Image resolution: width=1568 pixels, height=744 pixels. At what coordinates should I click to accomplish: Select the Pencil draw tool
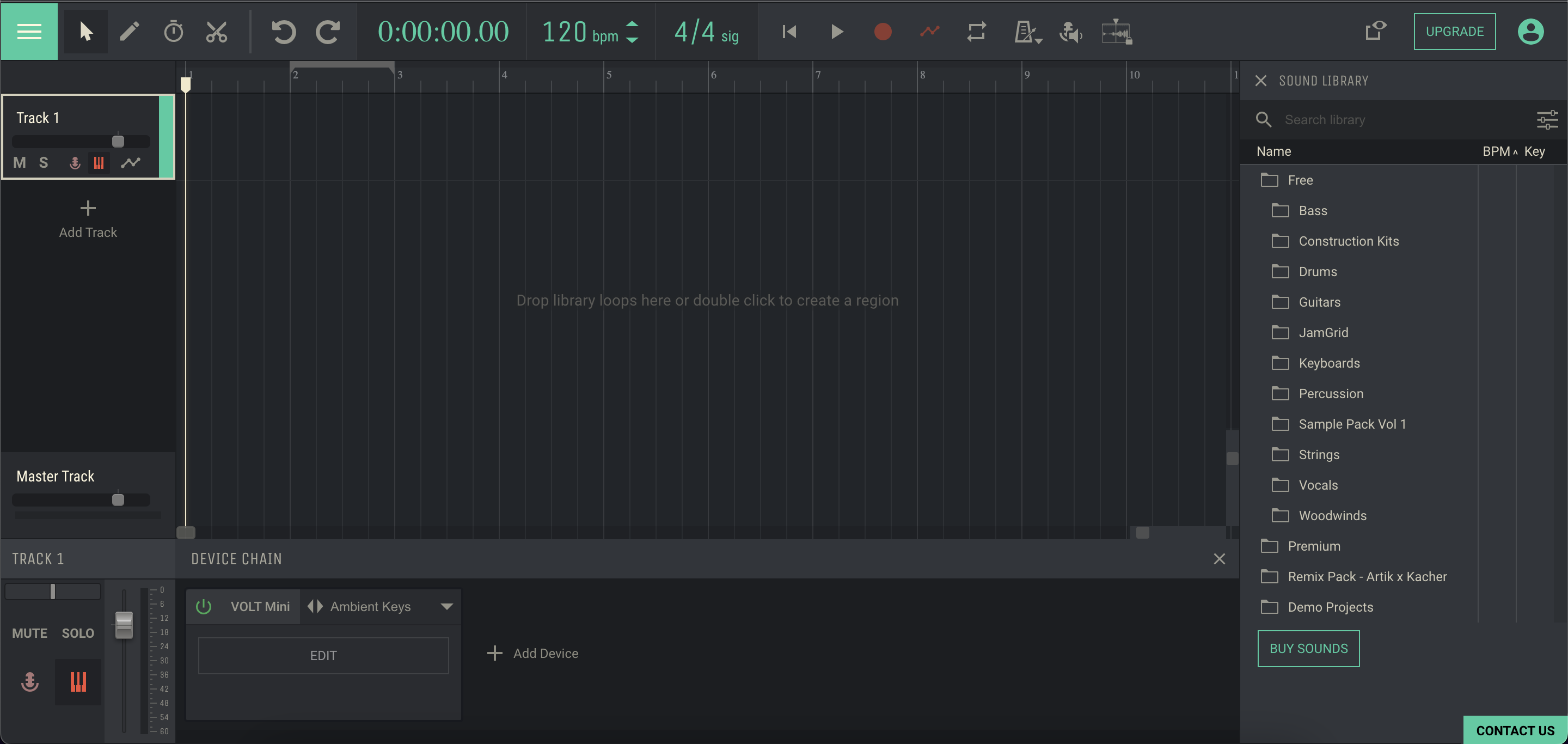129,31
